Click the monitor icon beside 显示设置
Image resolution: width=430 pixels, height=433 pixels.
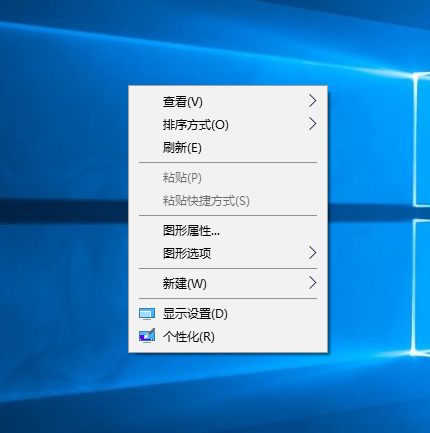pyautogui.click(x=147, y=314)
